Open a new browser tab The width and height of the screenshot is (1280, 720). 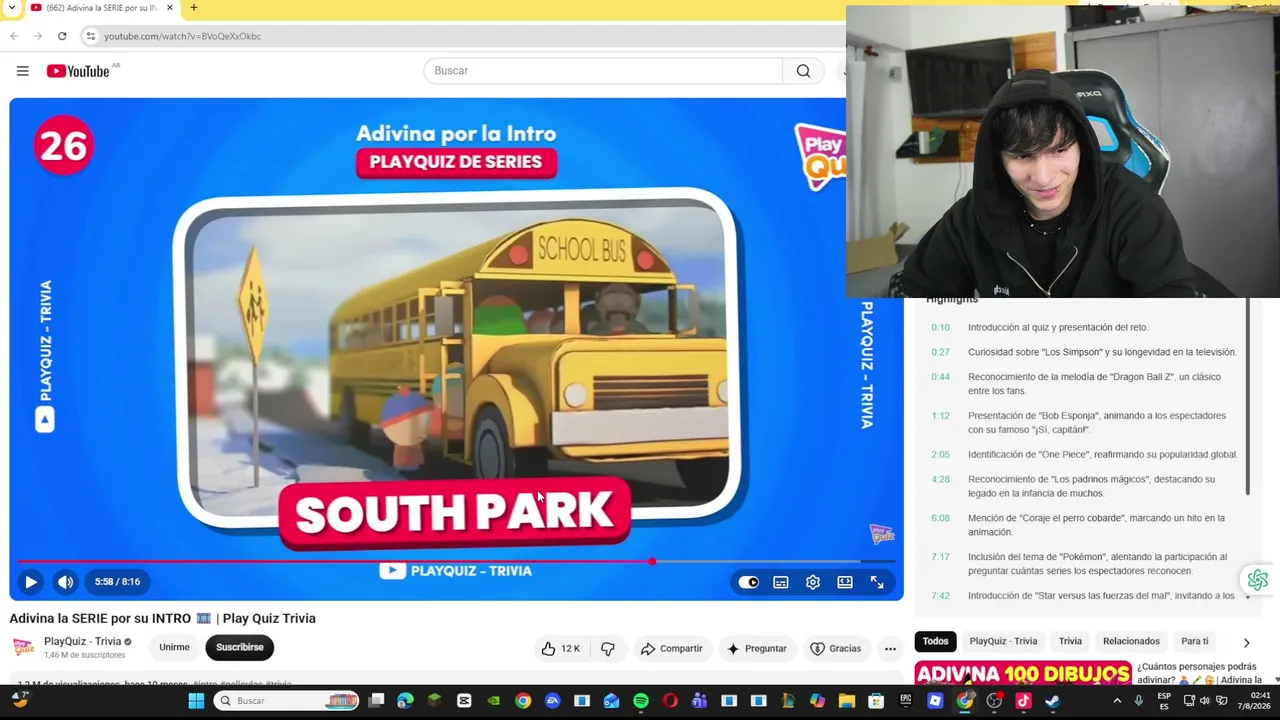(194, 8)
